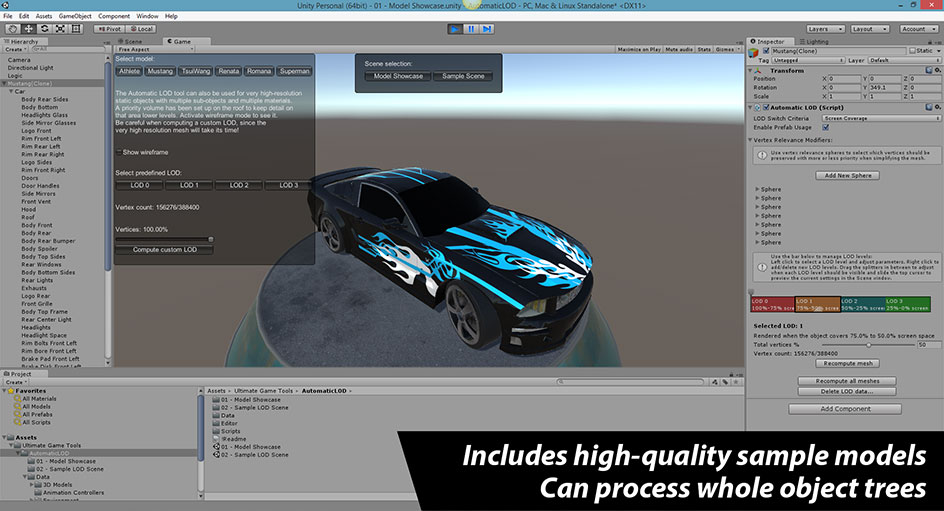Toggle Show wireframe checkbox
This screenshot has width=944, height=511.
click(x=119, y=152)
